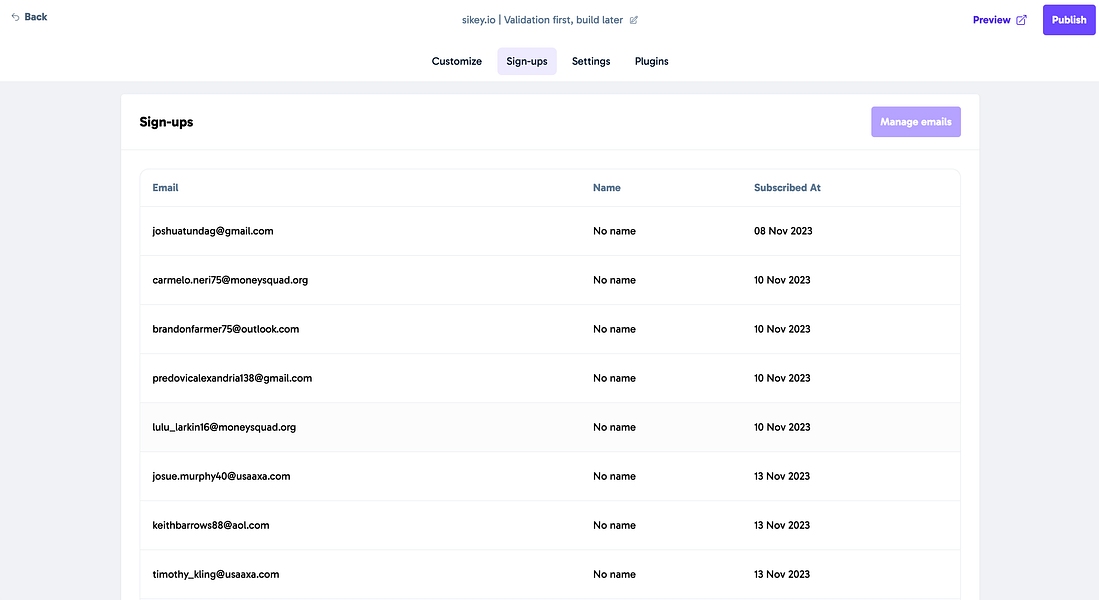Click the Name column header
Screen dimensions: 1099x600
click(606, 188)
